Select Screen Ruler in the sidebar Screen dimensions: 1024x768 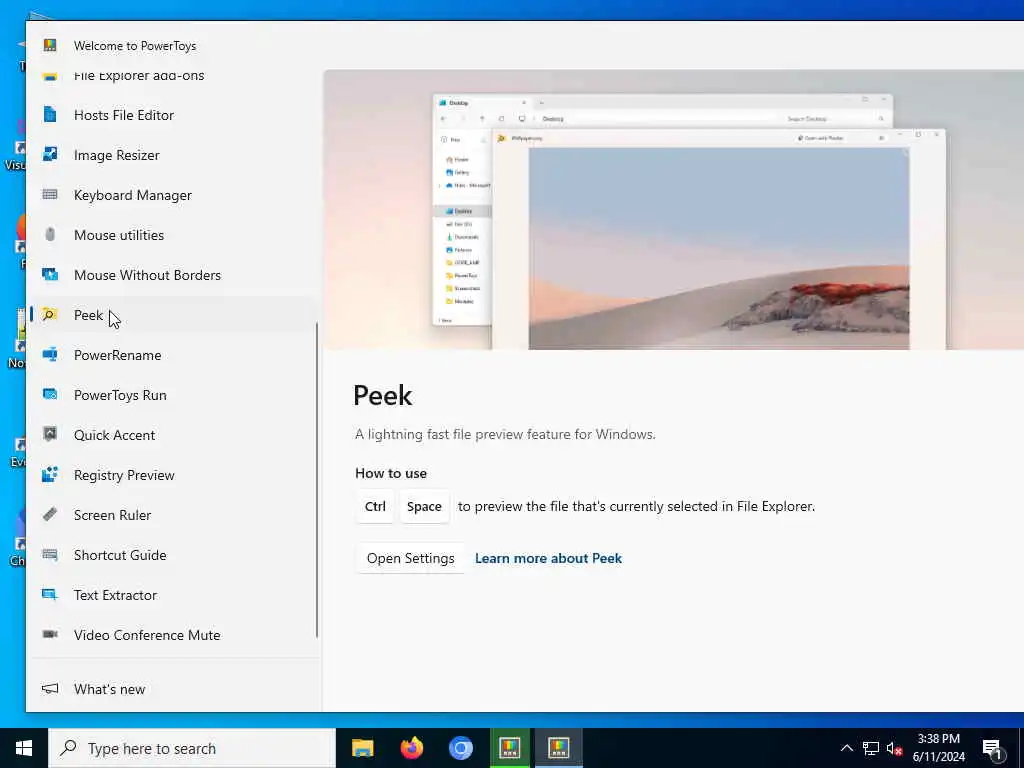tap(174, 515)
